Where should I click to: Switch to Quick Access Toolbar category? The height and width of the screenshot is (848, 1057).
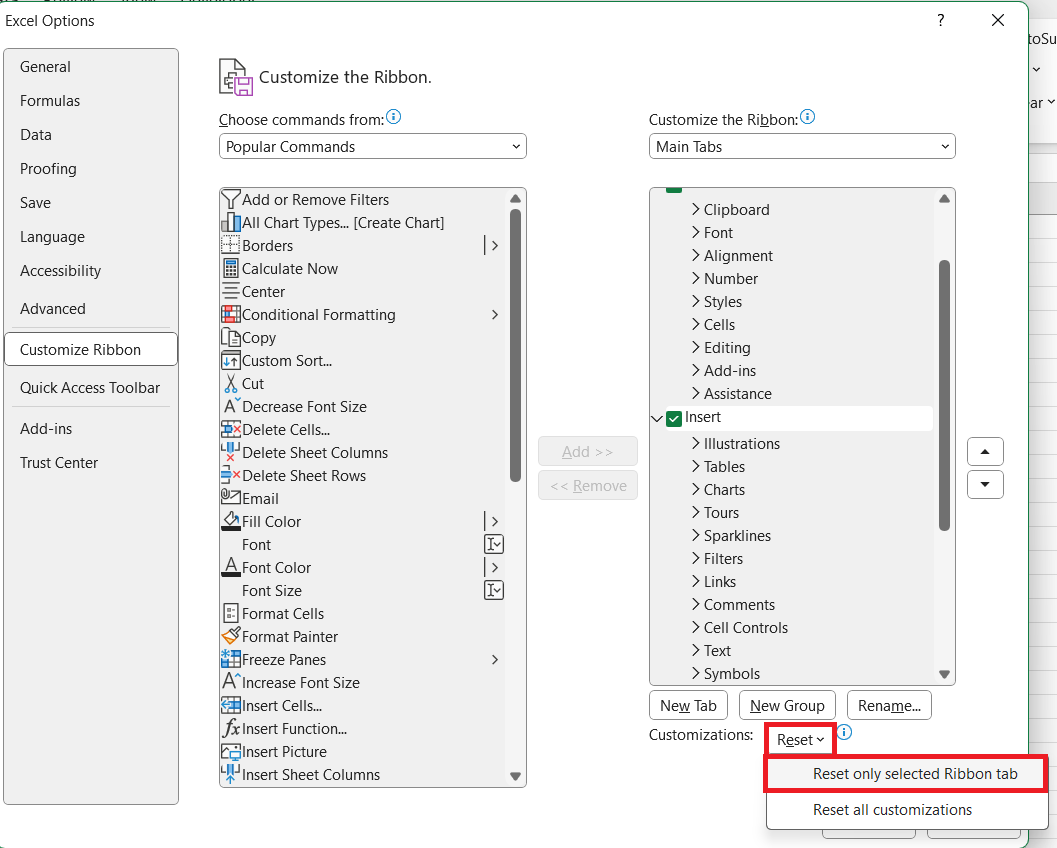pyautogui.click(x=90, y=388)
